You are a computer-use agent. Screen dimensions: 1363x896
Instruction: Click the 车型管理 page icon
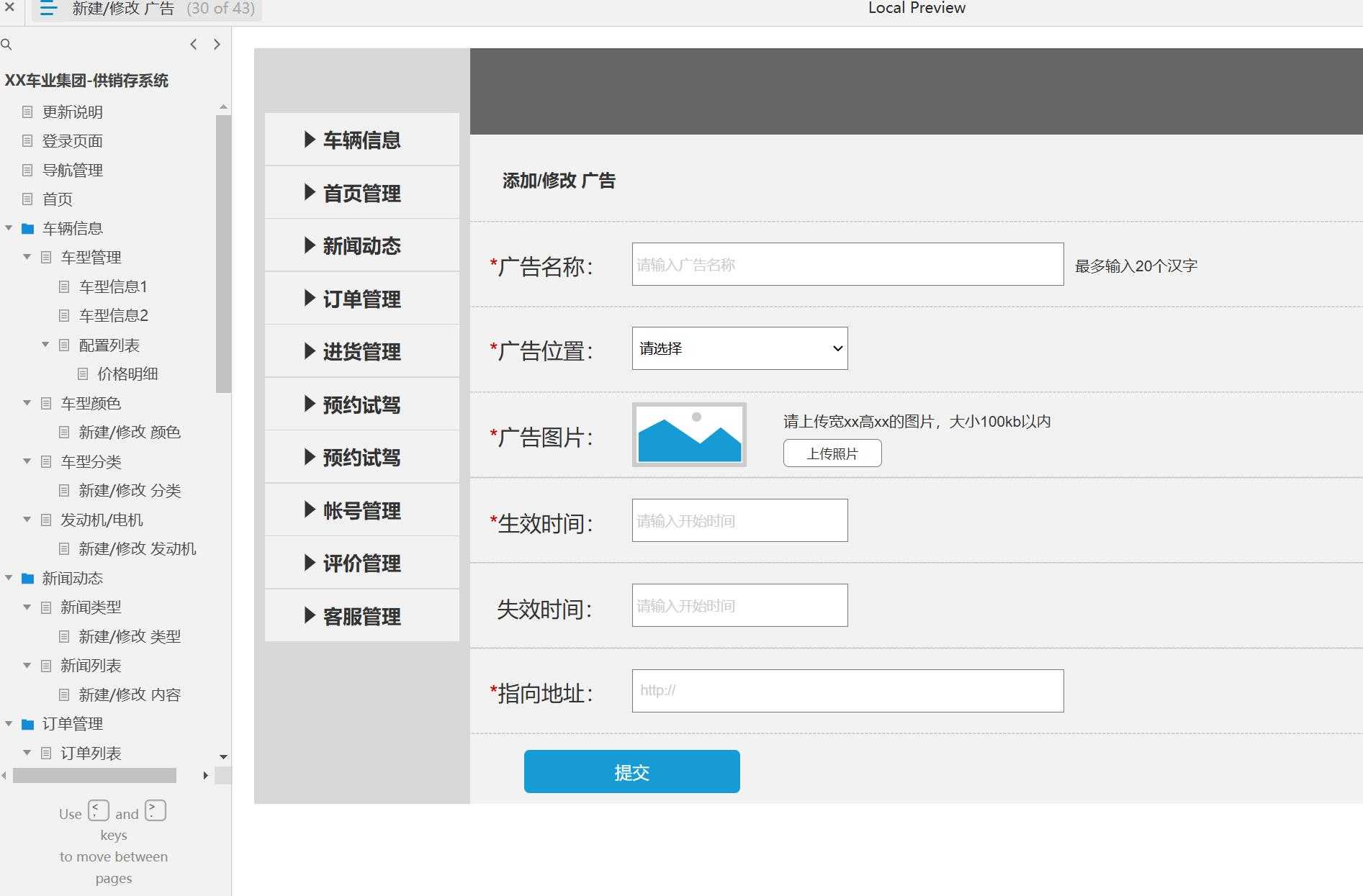click(45, 257)
